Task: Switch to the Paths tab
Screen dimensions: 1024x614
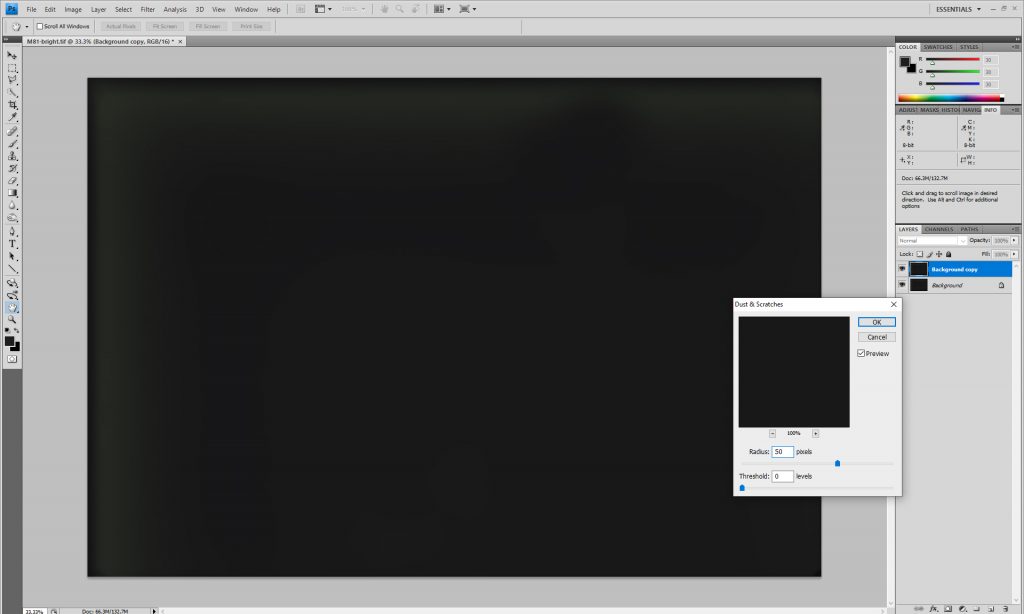Action: tap(969, 229)
